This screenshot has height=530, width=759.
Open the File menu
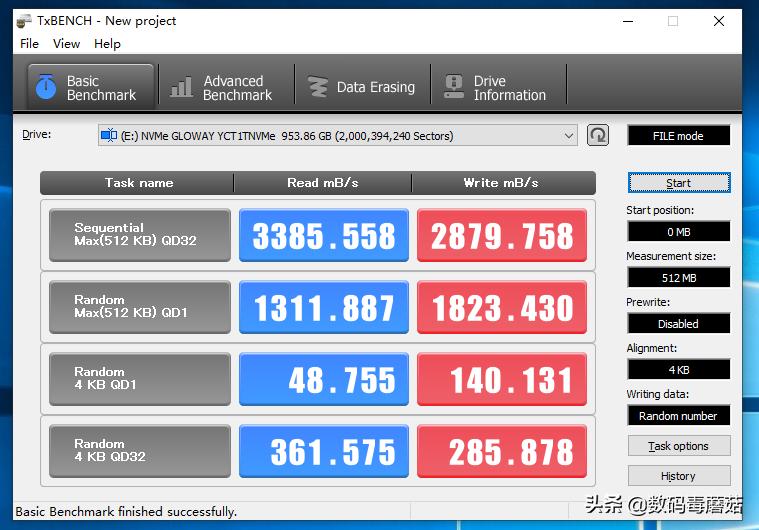coord(29,44)
